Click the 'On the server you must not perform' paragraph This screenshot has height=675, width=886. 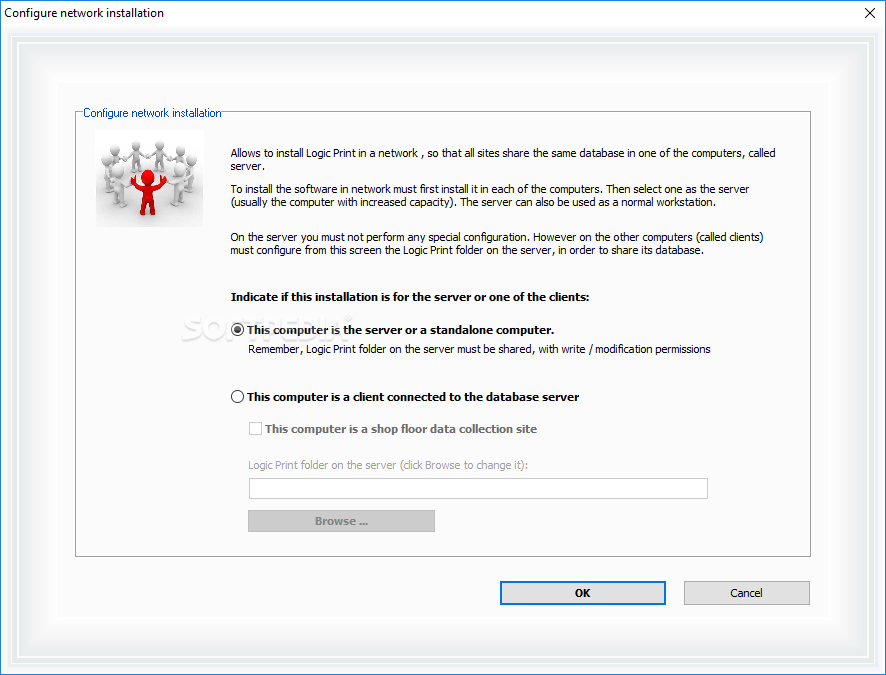tap(497, 243)
